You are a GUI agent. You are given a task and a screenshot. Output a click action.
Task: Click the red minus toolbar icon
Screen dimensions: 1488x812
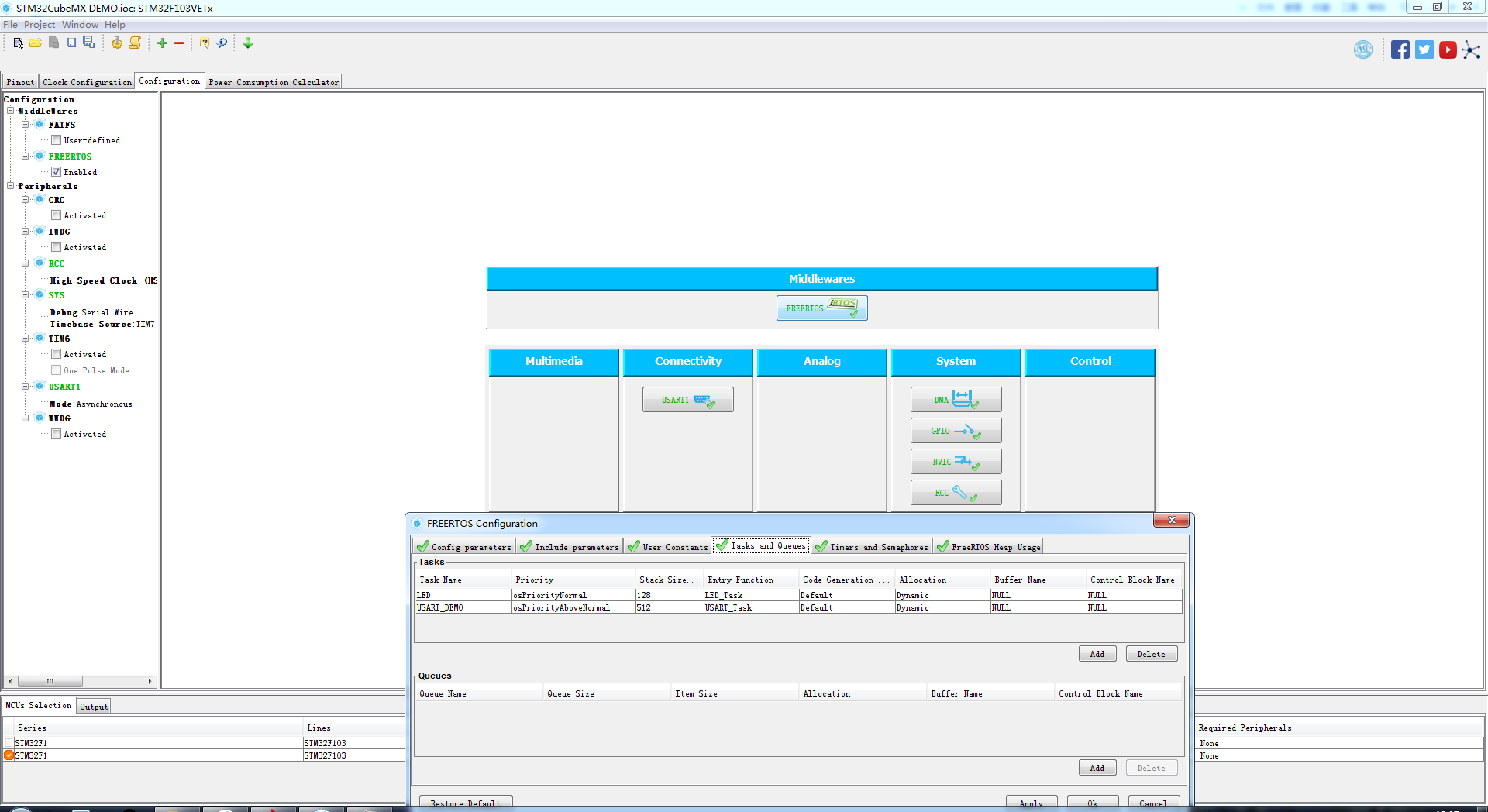click(x=179, y=43)
